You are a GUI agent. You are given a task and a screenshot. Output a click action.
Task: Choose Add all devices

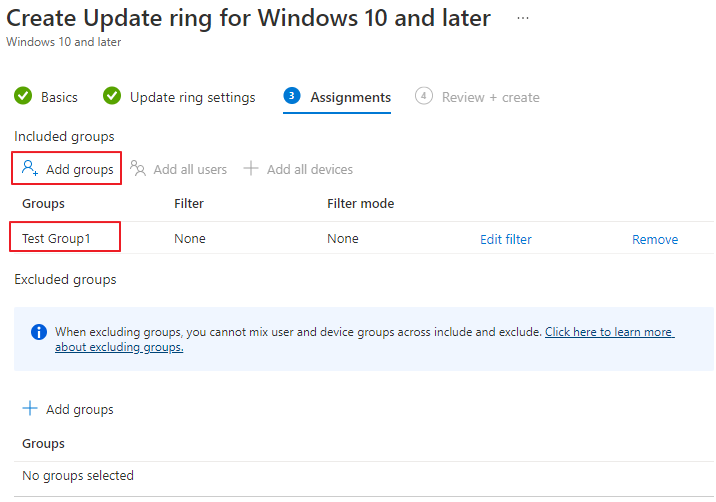pos(298,169)
